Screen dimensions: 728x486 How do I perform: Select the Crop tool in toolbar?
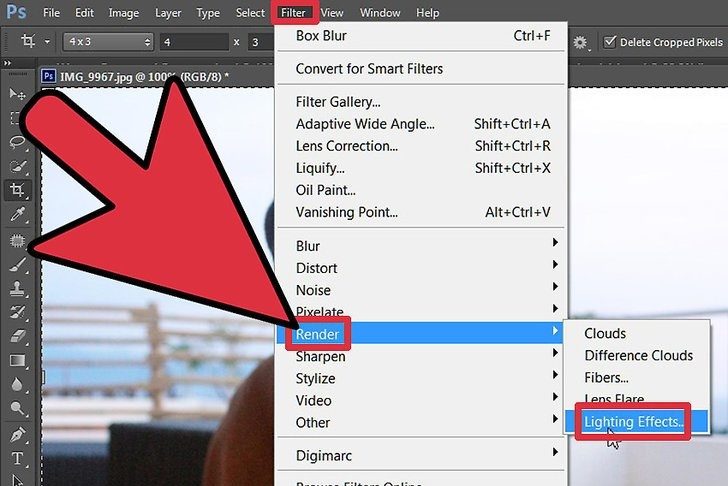tap(17, 191)
